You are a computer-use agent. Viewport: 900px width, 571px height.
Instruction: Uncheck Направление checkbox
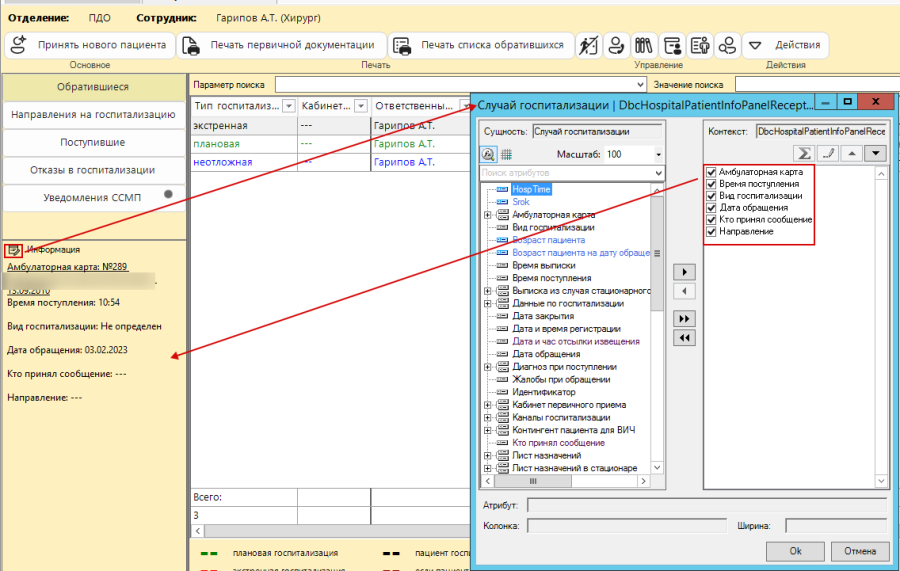[x=711, y=232]
